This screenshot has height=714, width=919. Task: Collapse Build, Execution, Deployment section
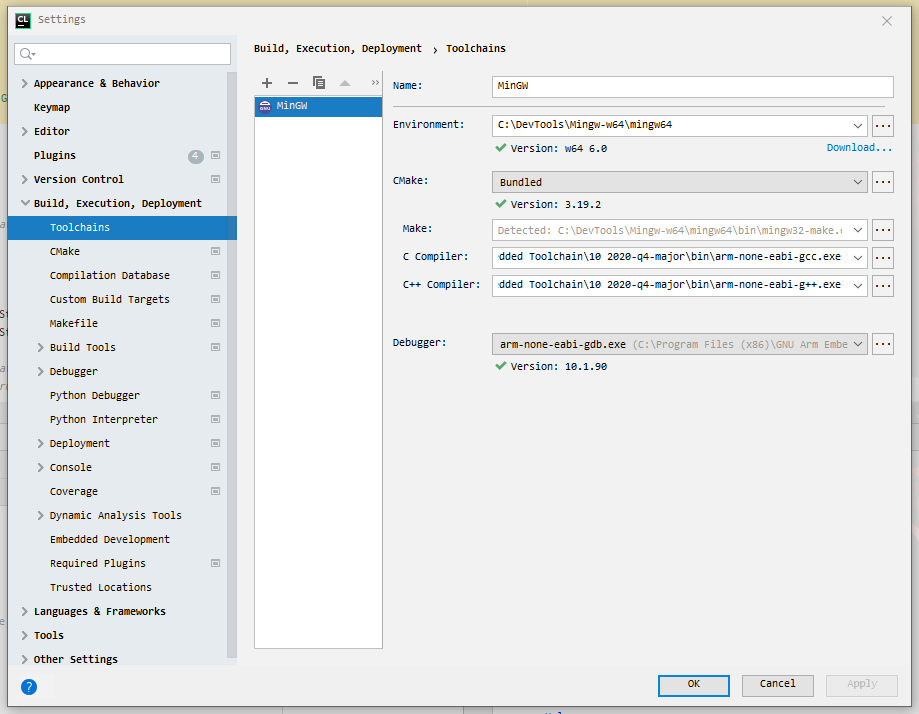[x=25, y=203]
